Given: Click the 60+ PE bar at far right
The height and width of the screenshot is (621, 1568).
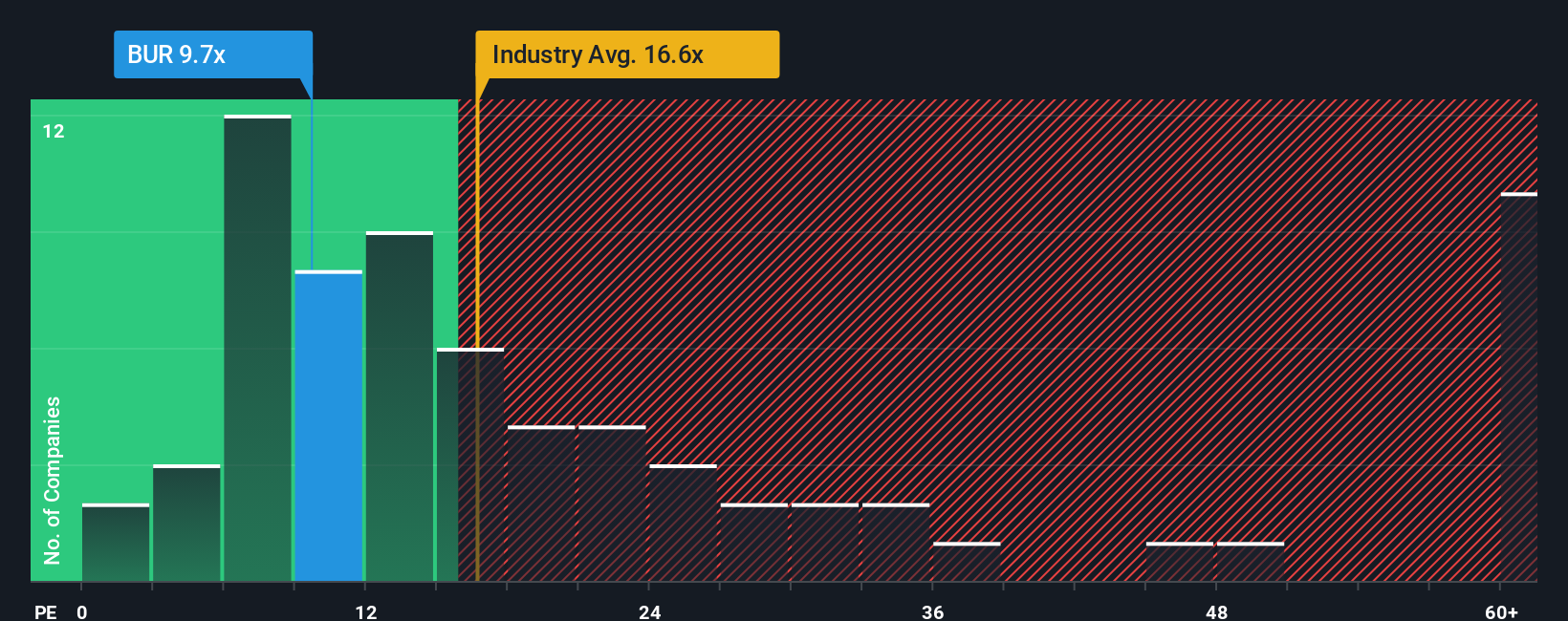Looking at the screenshot, I should click(x=1519, y=387).
